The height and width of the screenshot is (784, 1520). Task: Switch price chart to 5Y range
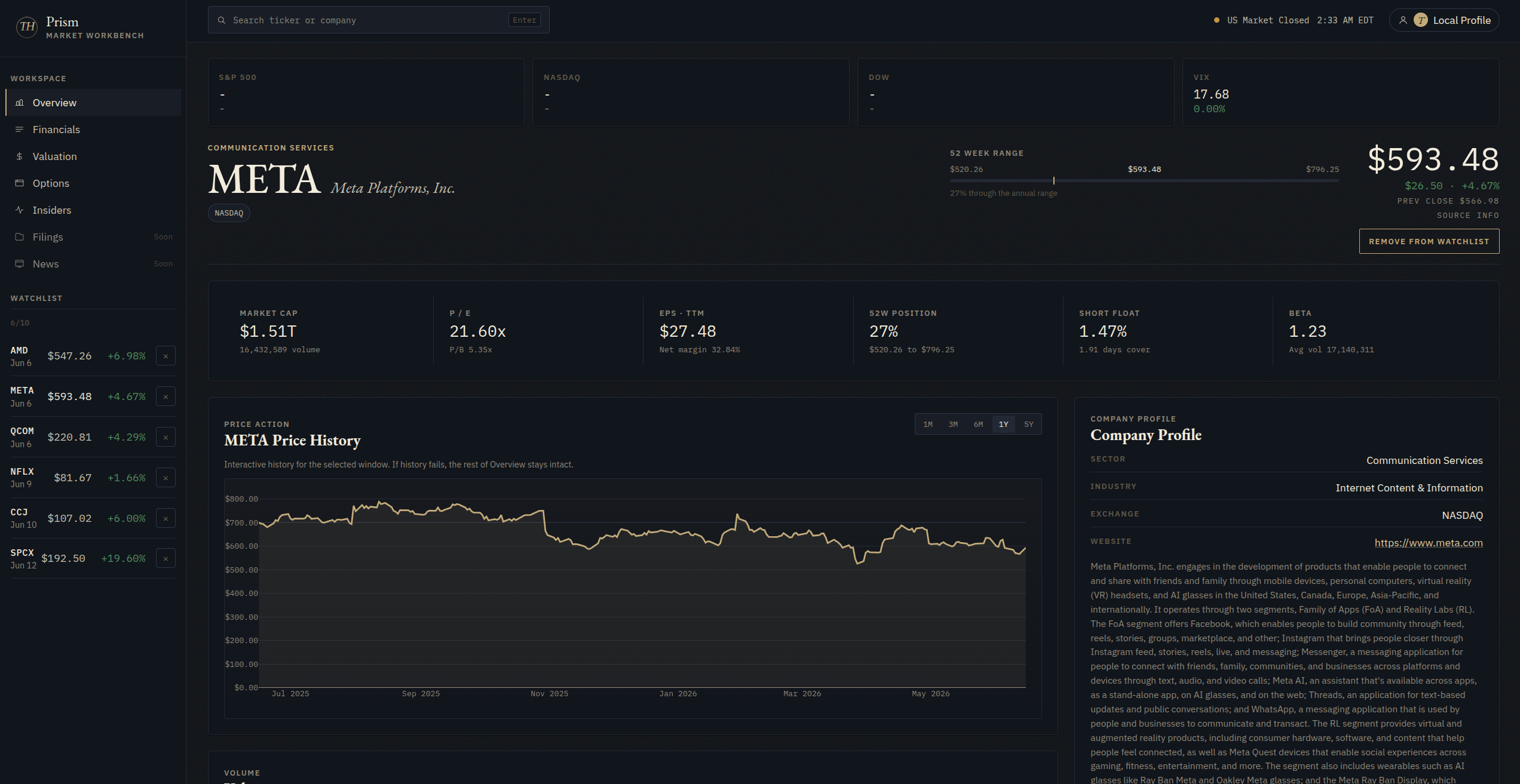1028,425
